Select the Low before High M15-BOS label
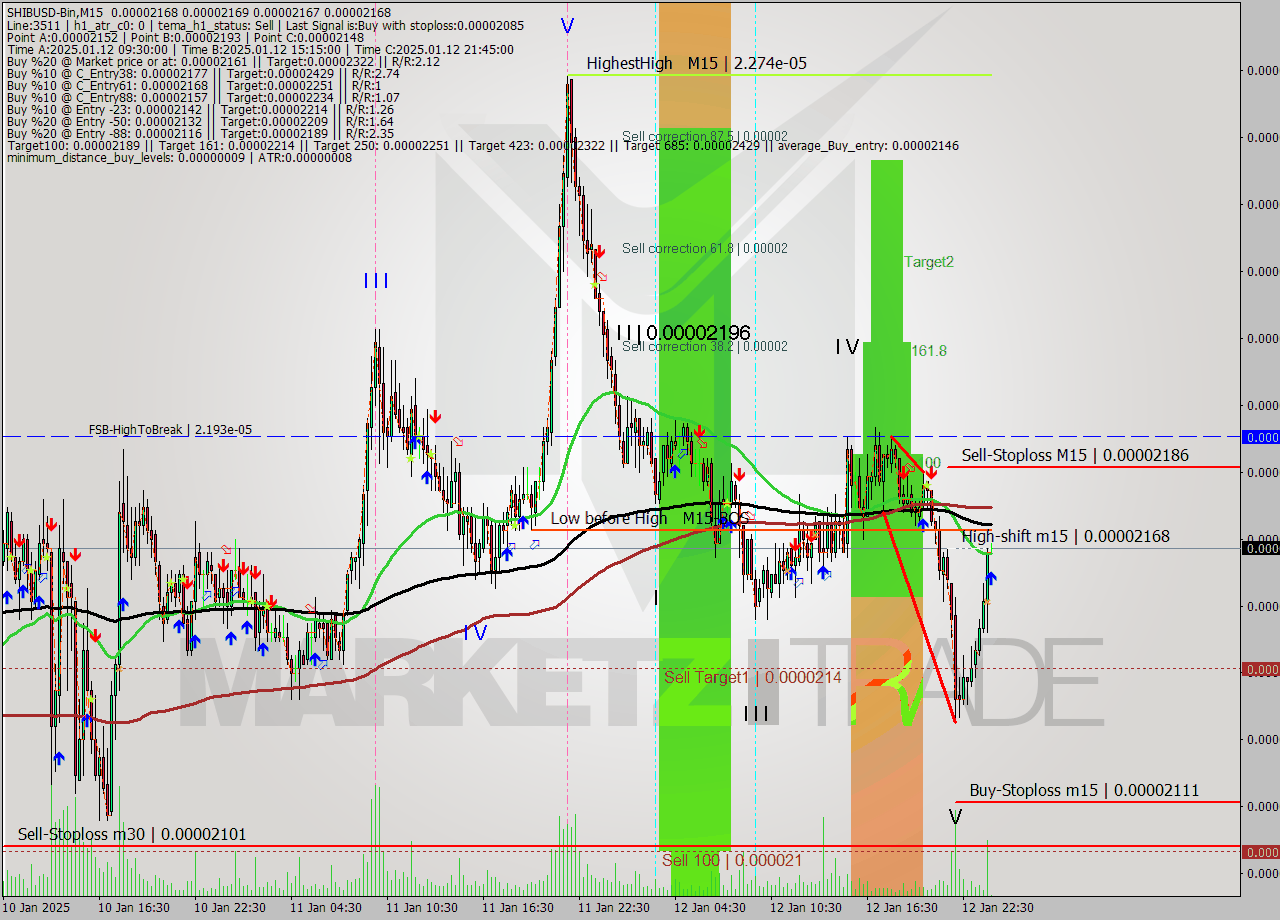The image size is (1280, 920). click(649, 518)
